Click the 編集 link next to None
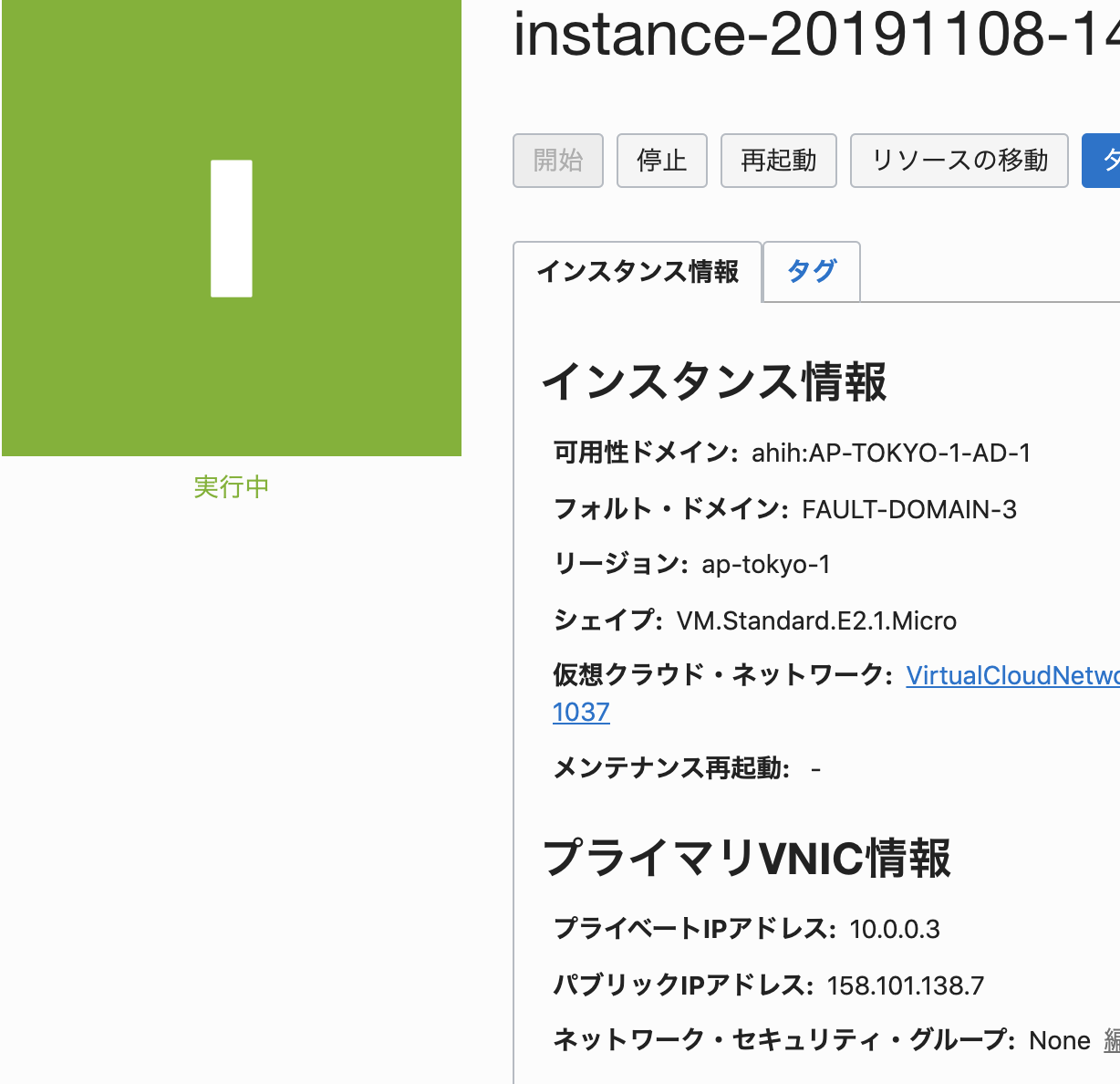 point(1112,1040)
